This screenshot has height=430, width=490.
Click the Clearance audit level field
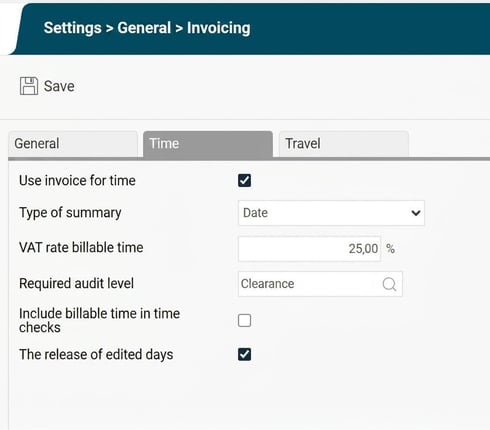pyautogui.click(x=320, y=284)
